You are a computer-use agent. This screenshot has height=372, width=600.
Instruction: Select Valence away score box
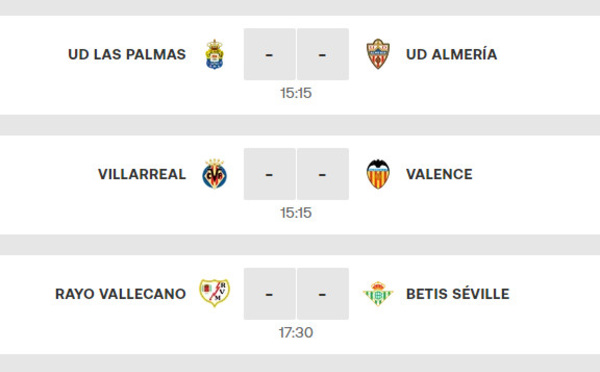point(323,174)
